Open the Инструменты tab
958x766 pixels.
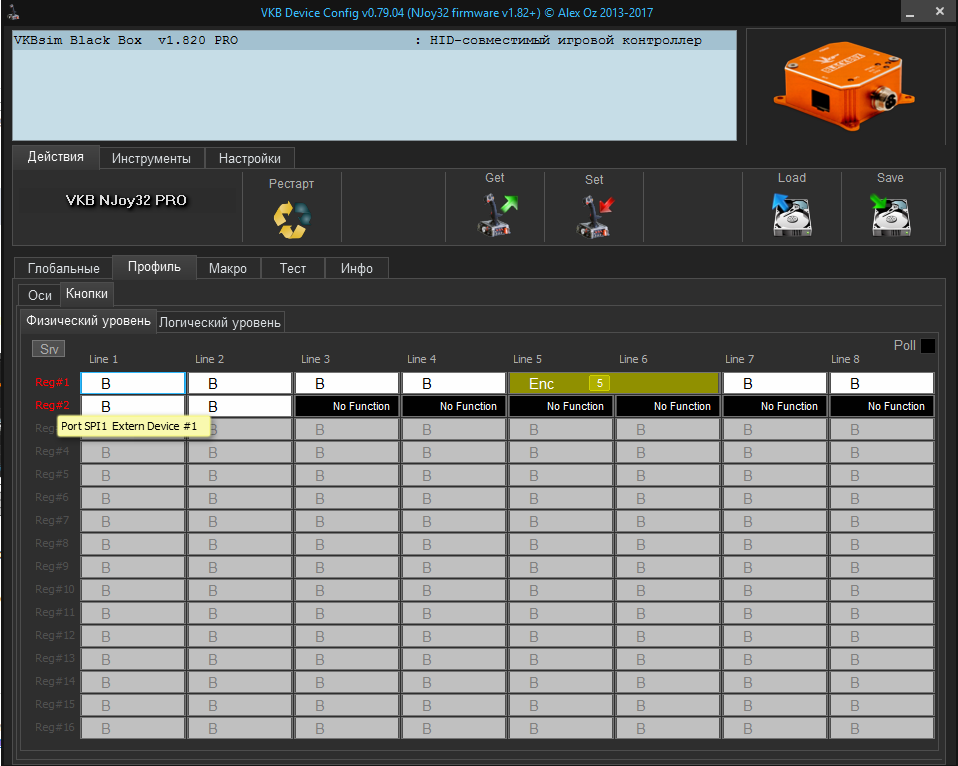tap(151, 158)
